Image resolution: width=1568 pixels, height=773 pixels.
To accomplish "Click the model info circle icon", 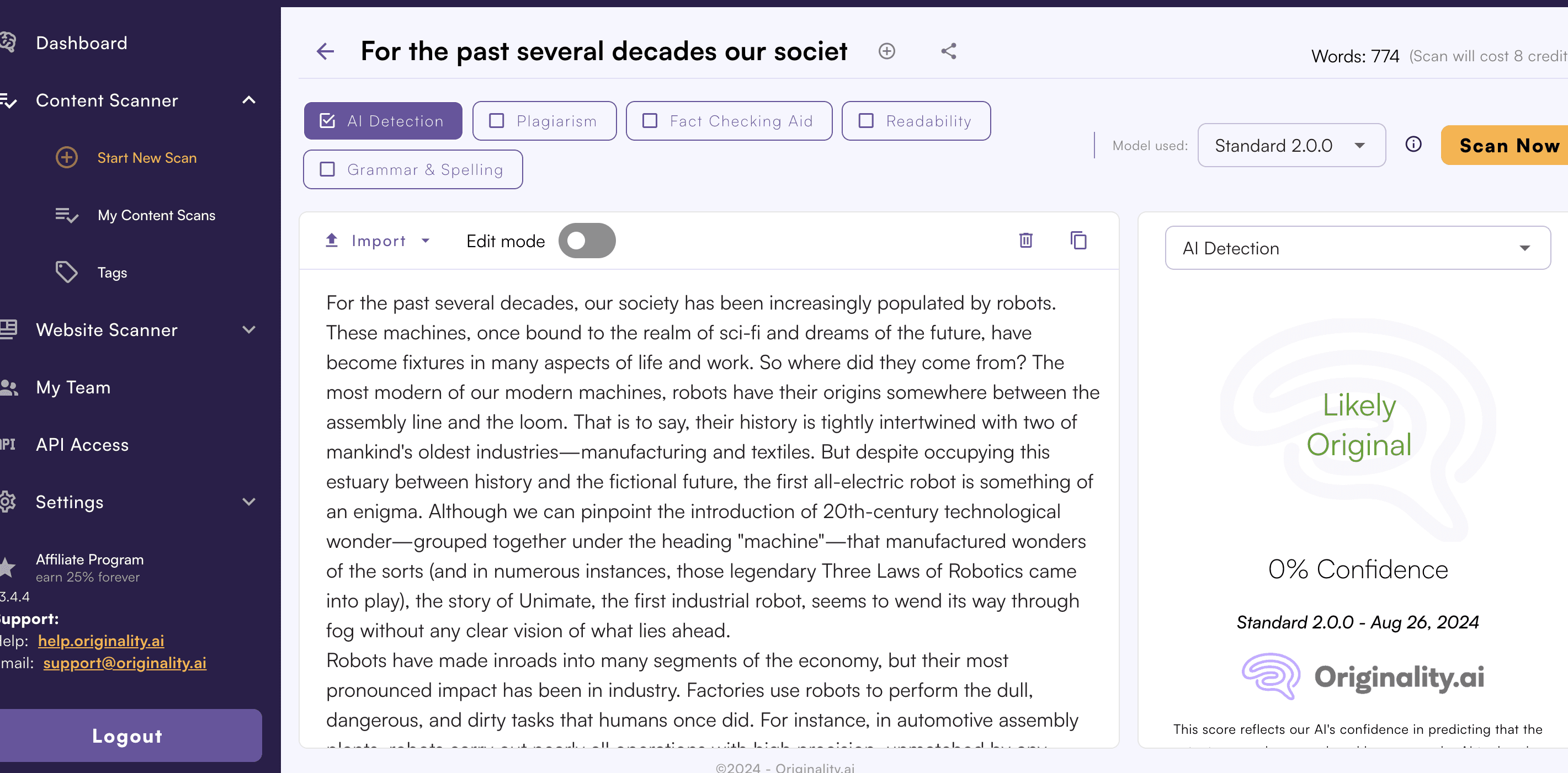I will coord(1413,144).
